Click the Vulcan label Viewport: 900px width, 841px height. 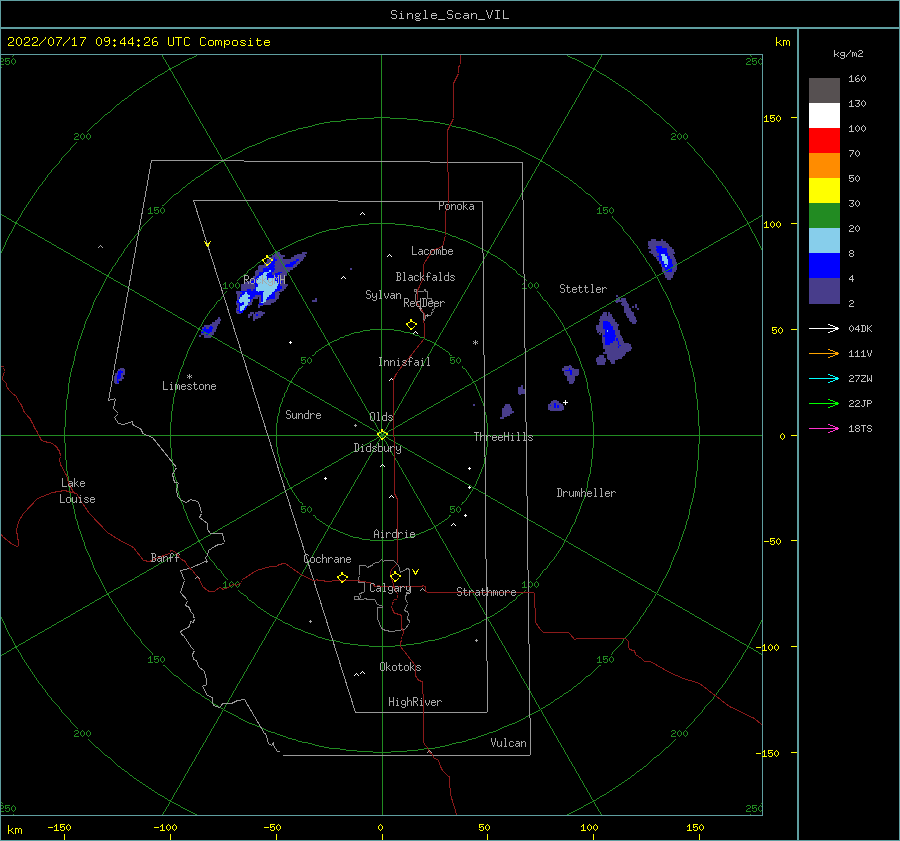tap(508, 743)
